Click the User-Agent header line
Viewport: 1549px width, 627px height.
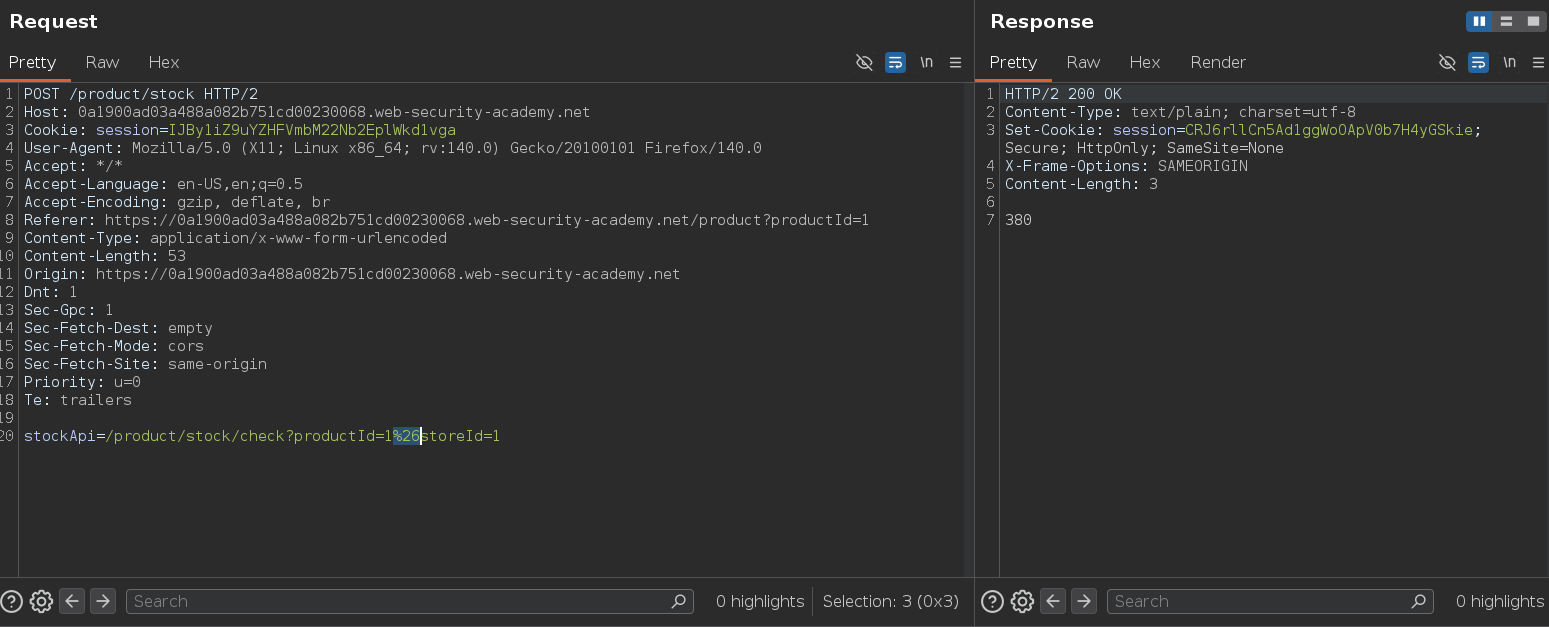393,148
